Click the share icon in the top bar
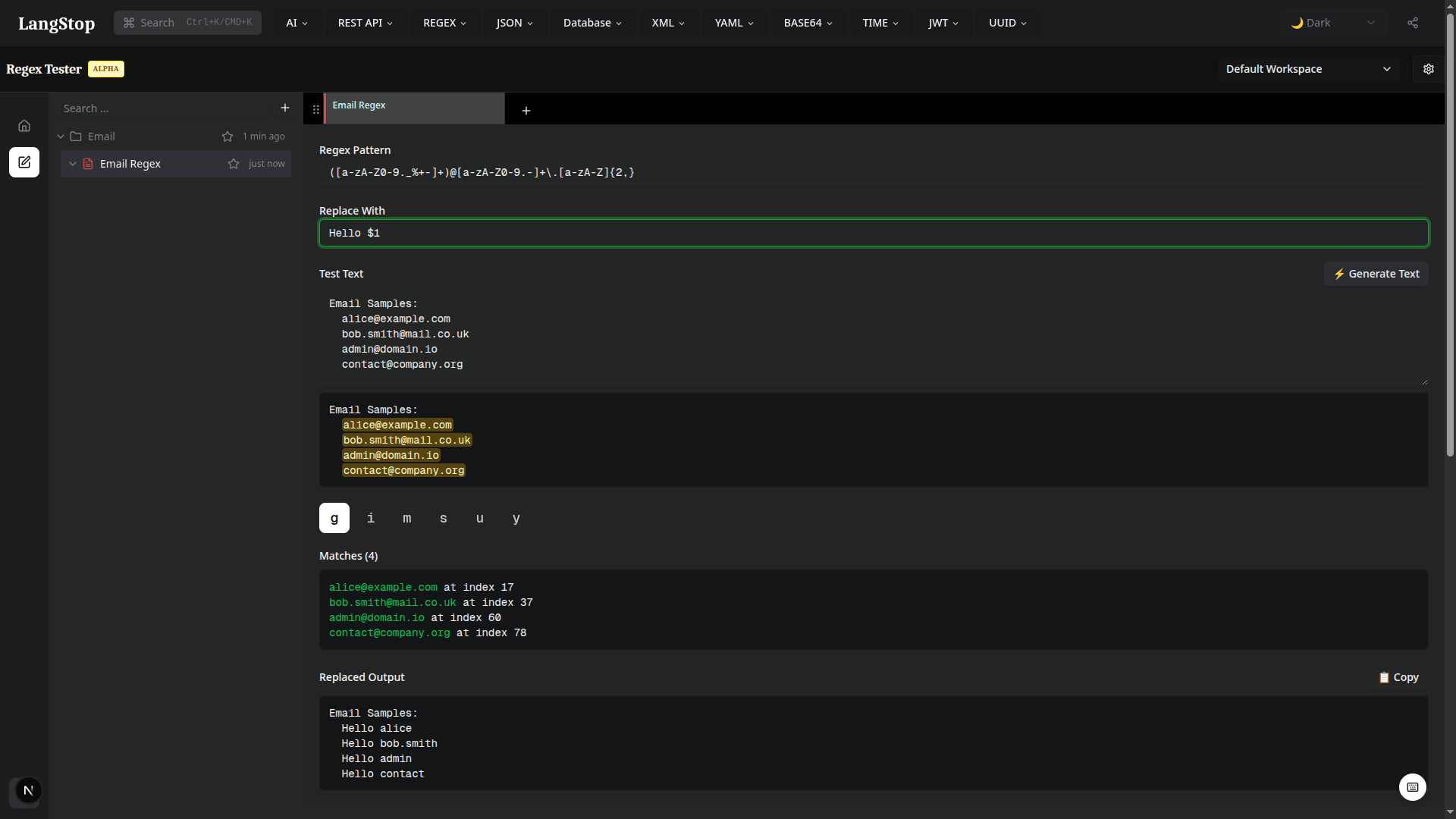The height and width of the screenshot is (819, 1456). (x=1413, y=23)
